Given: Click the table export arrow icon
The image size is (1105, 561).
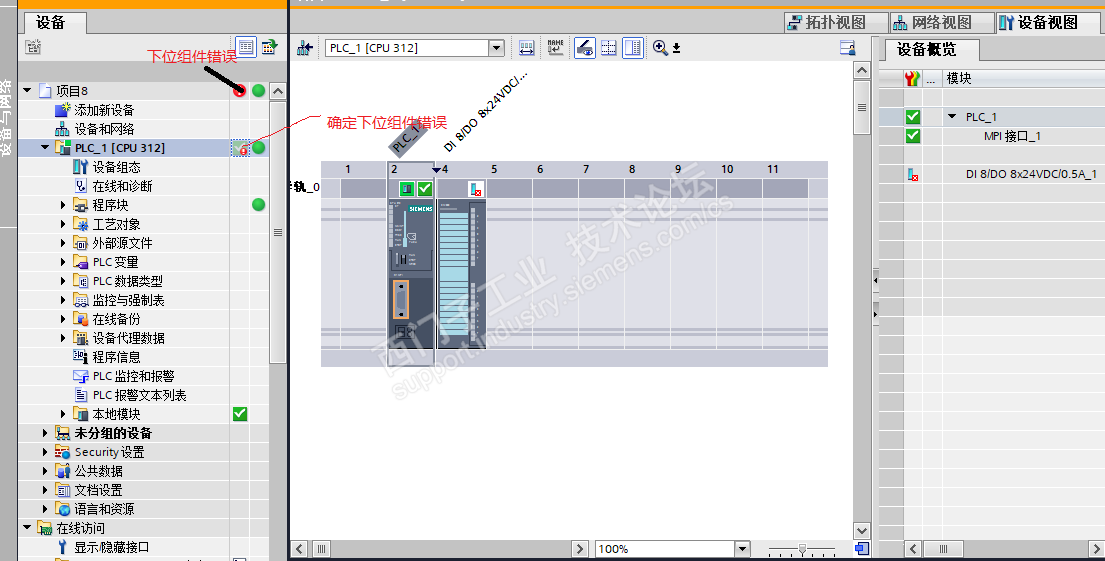Looking at the screenshot, I should pos(269,47).
